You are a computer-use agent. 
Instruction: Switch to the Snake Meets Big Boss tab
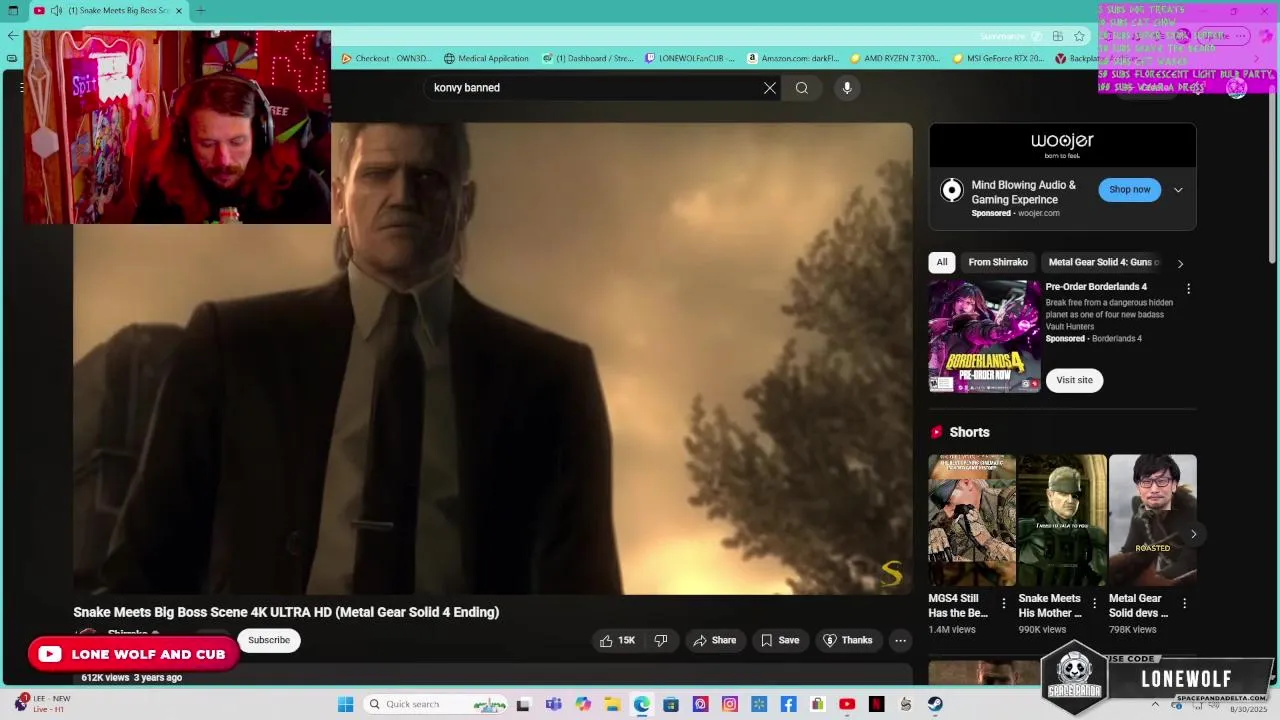[110, 10]
